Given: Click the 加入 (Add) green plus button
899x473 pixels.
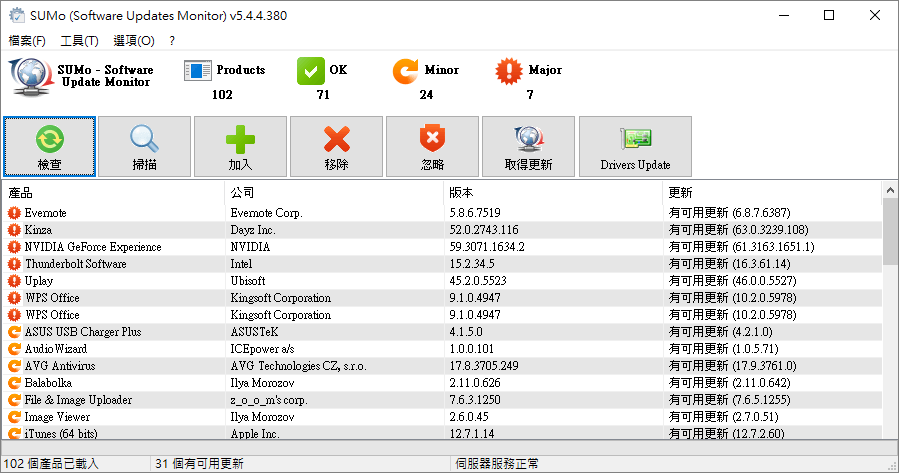Looking at the screenshot, I should tap(240, 147).
